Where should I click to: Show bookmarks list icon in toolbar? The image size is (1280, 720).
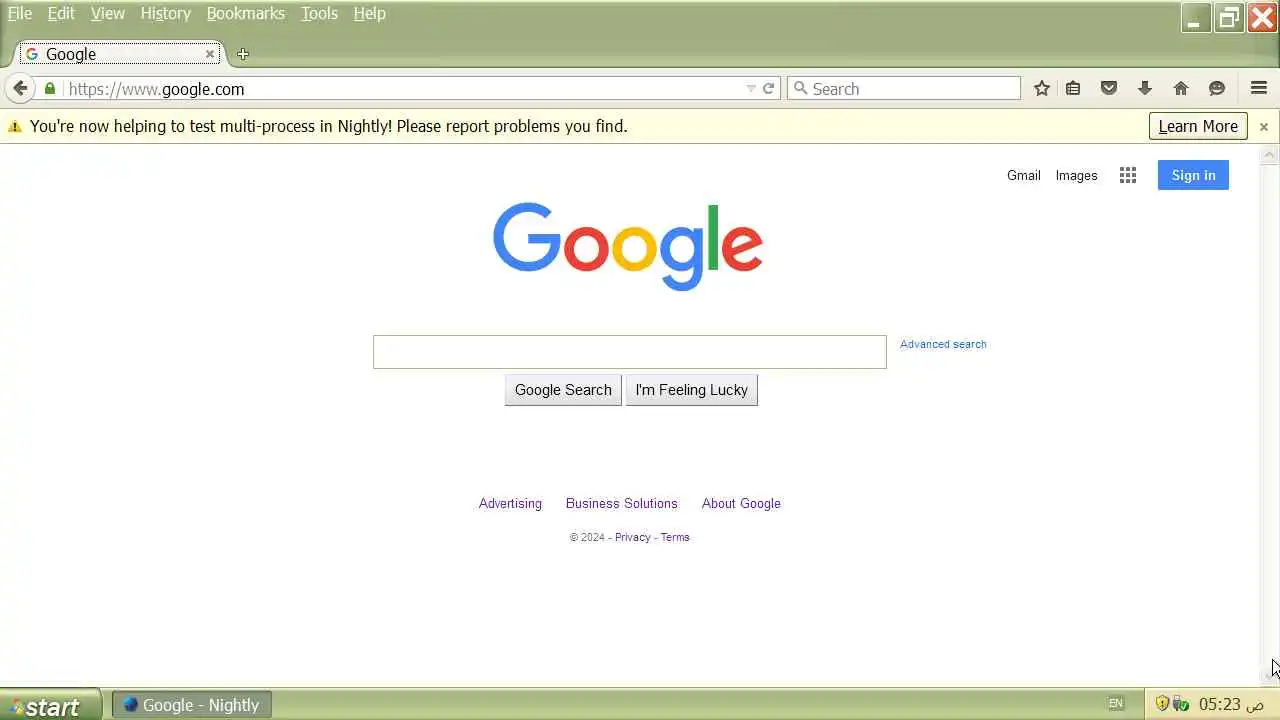[x=1073, y=89]
